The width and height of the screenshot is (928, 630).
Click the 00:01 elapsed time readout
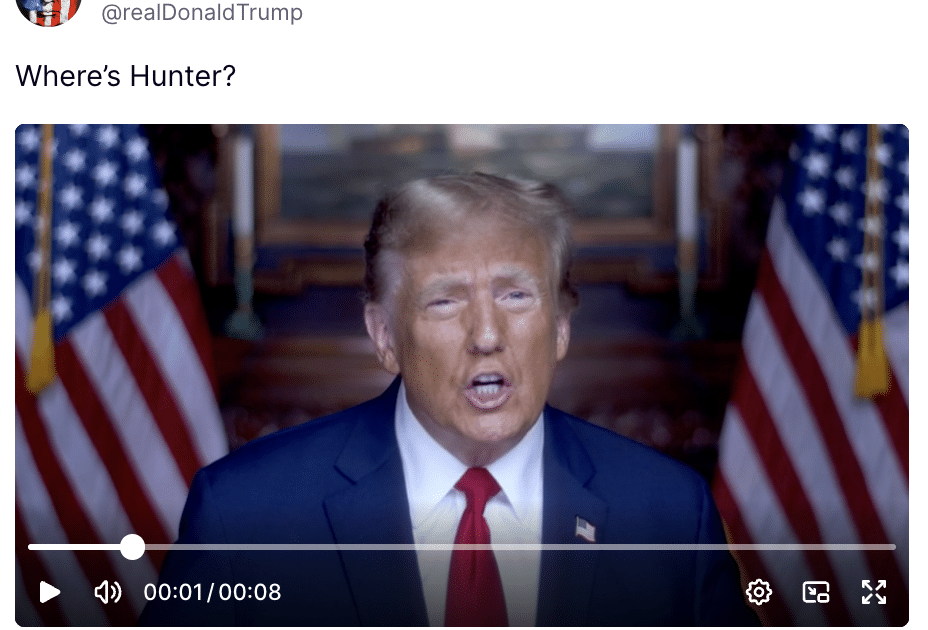pyautogui.click(x=173, y=592)
